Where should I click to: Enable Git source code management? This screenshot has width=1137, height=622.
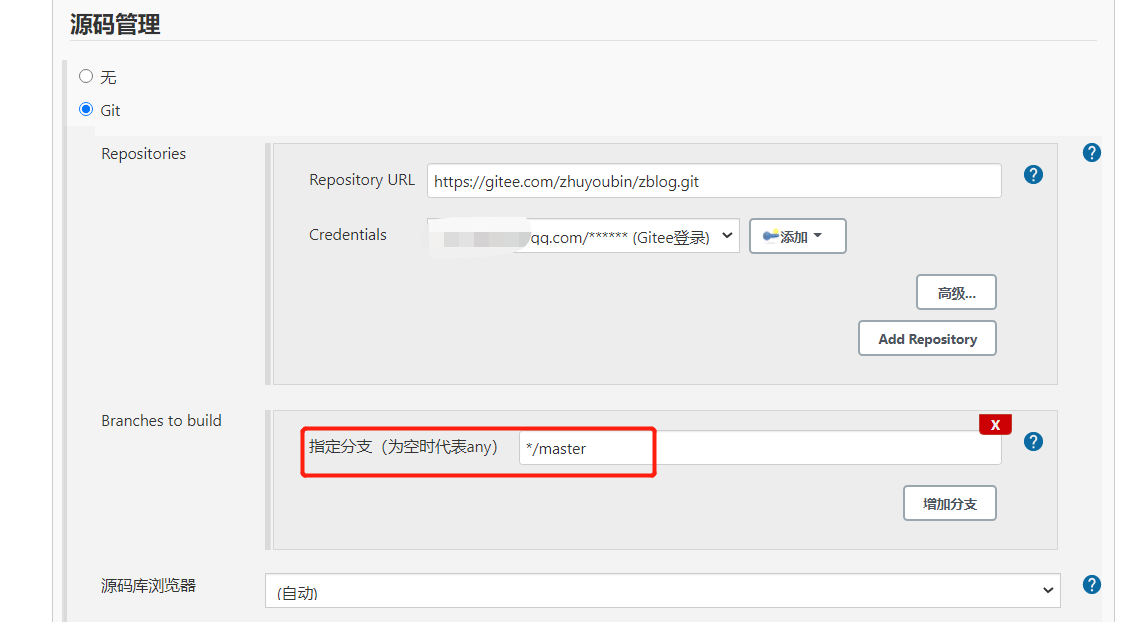tap(86, 109)
